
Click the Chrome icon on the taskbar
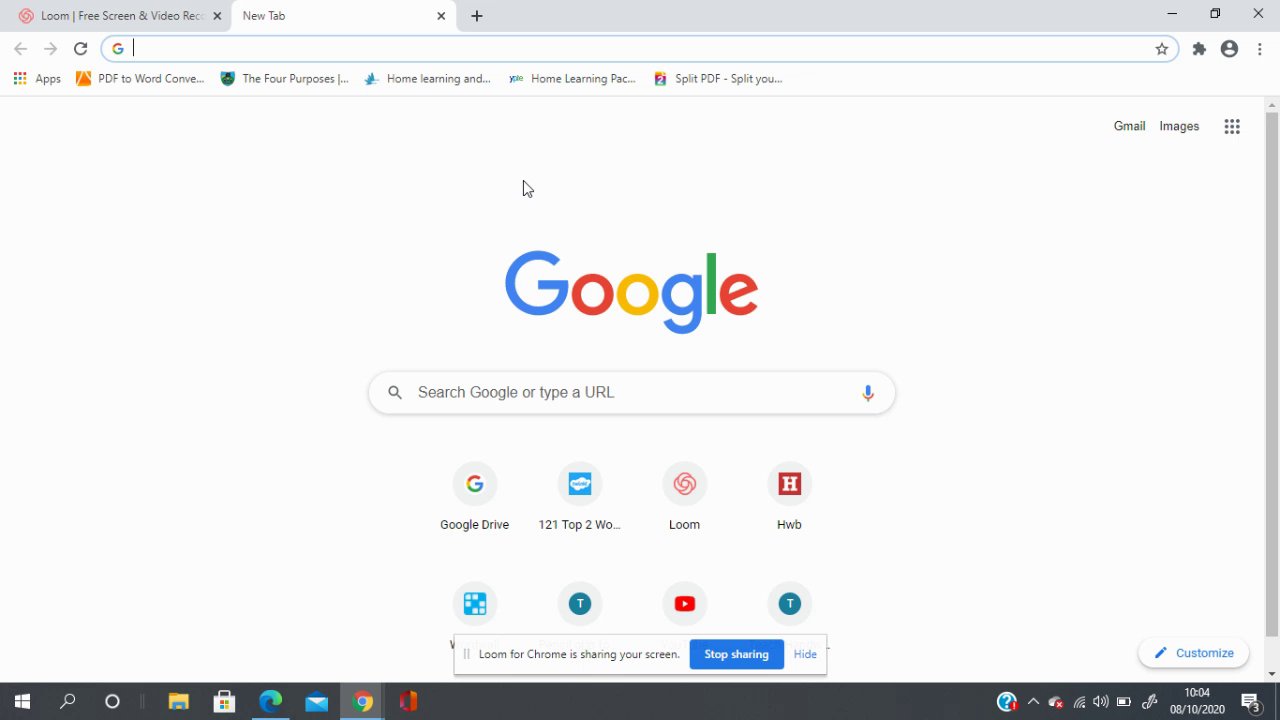pyautogui.click(x=363, y=702)
